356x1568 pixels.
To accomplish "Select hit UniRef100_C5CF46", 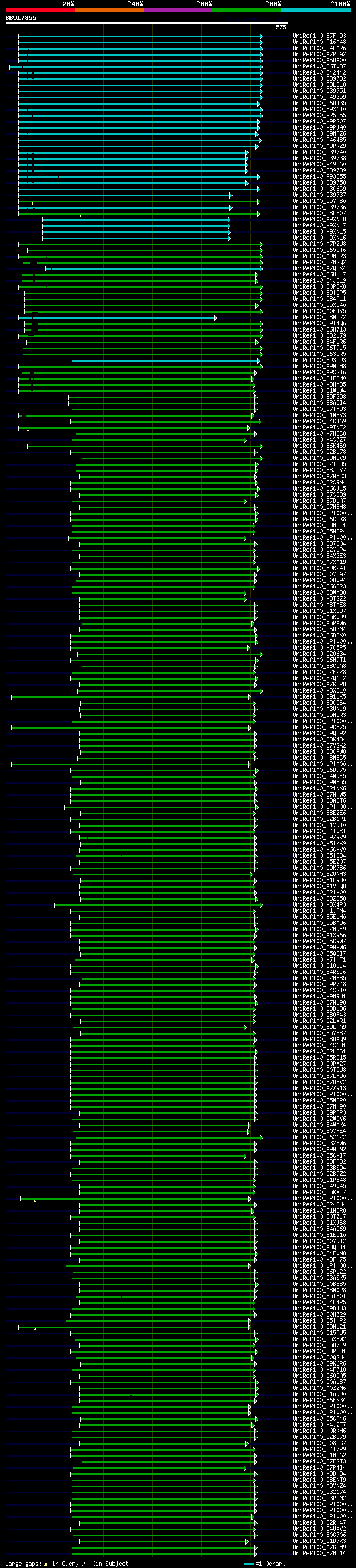I will (x=319, y=1418).
